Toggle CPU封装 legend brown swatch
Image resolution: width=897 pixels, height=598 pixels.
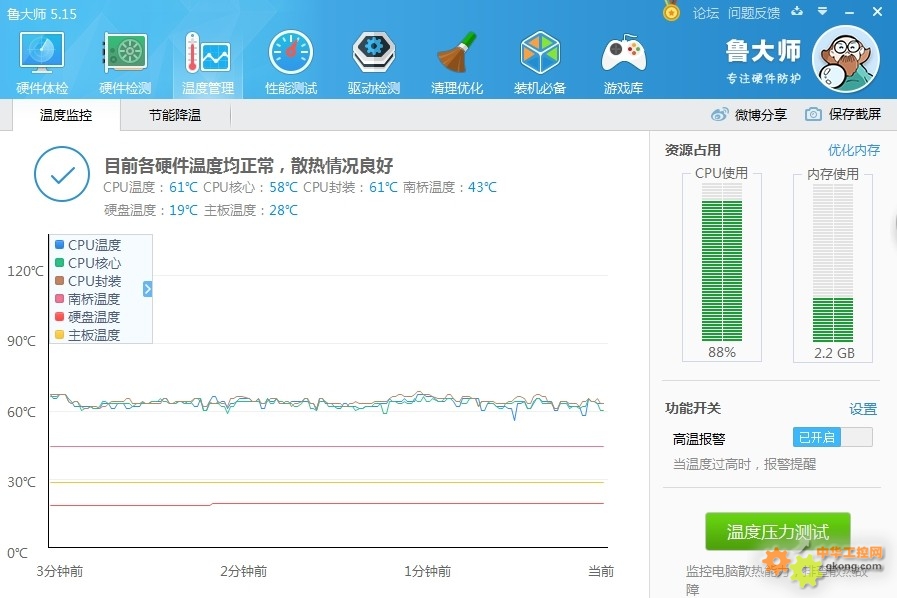[59, 280]
